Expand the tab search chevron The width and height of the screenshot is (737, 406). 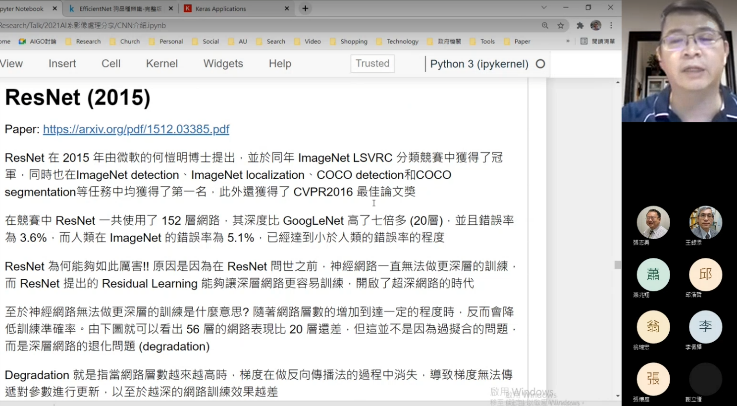click(x=543, y=7)
